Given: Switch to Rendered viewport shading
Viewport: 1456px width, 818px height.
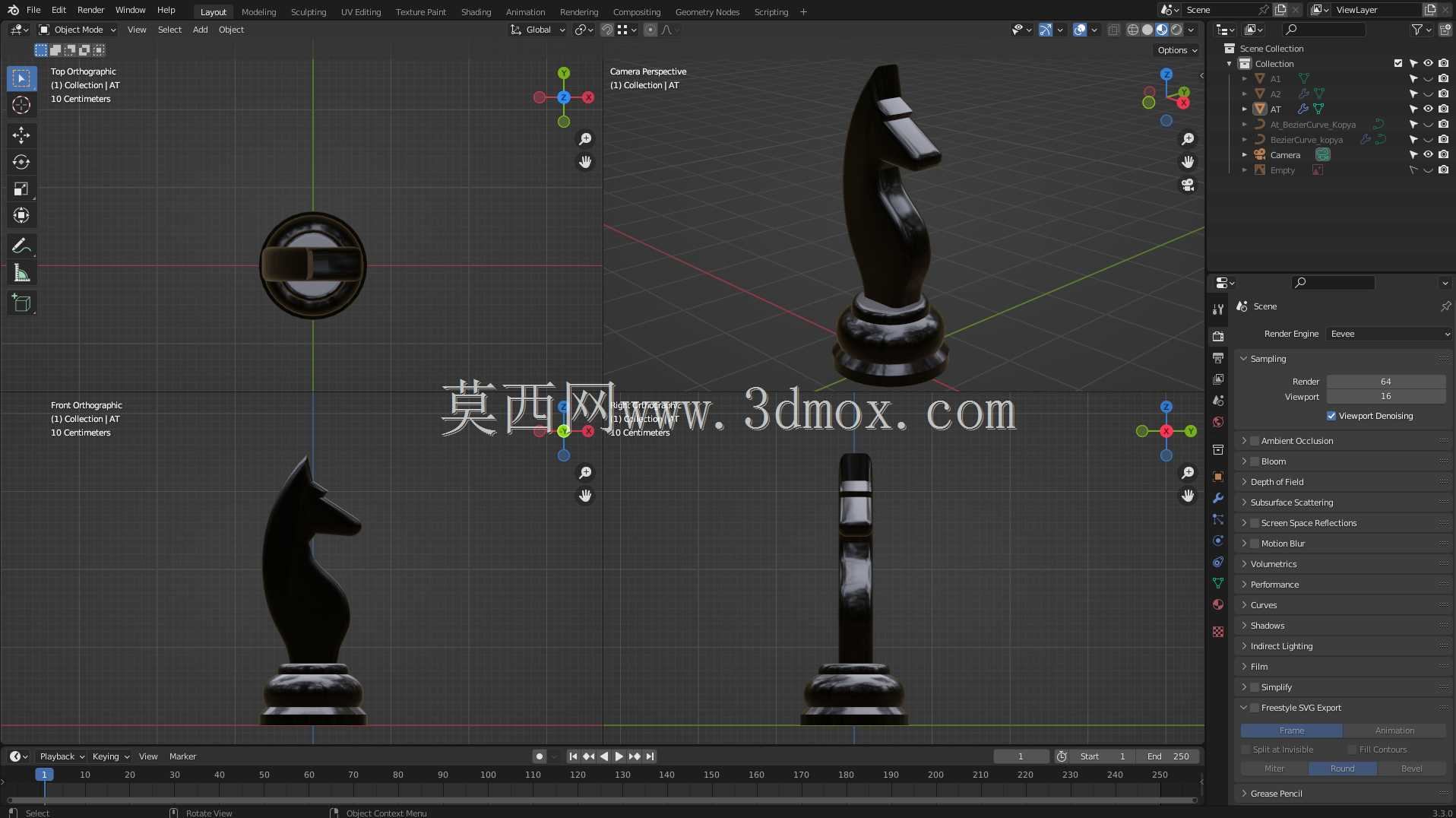Looking at the screenshot, I should tap(1176, 30).
